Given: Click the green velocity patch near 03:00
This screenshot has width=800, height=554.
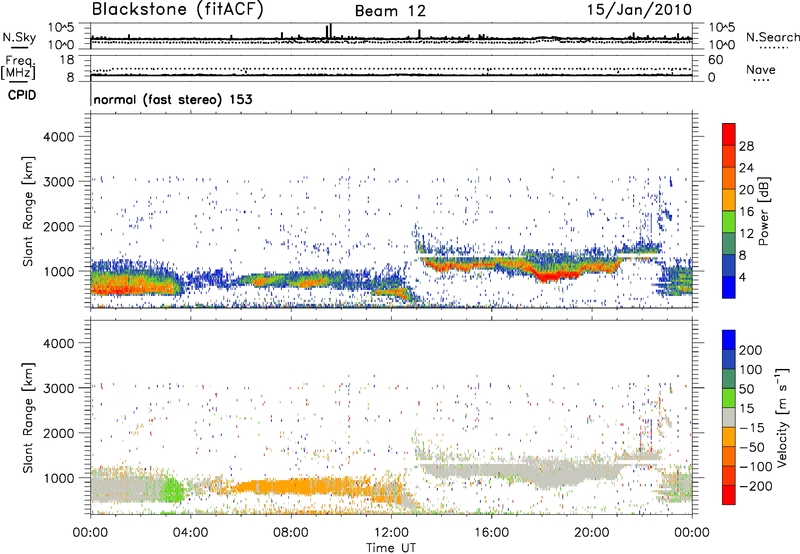Looking at the screenshot, I should (172, 490).
